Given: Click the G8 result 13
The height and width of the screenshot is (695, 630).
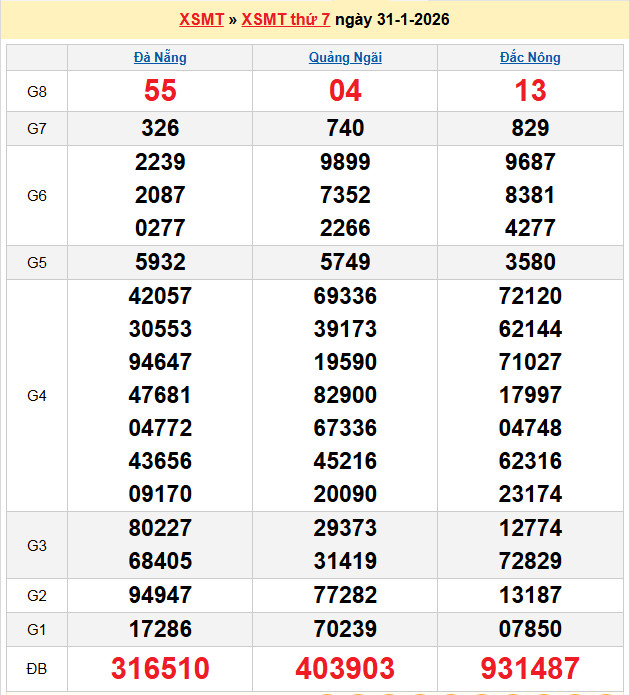Looking at the screenshot, I should [x=530, y=91].
